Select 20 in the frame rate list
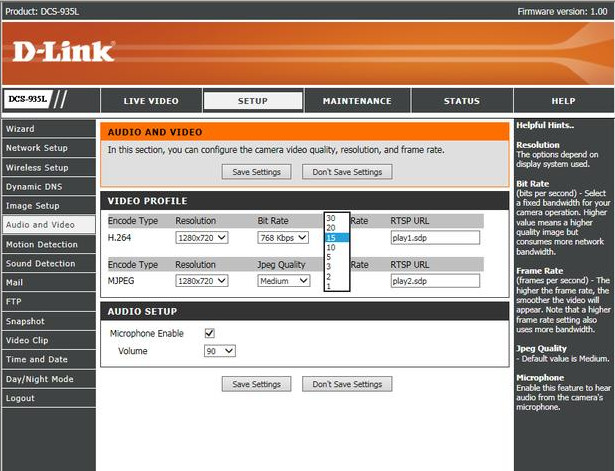 coord(337,228)
